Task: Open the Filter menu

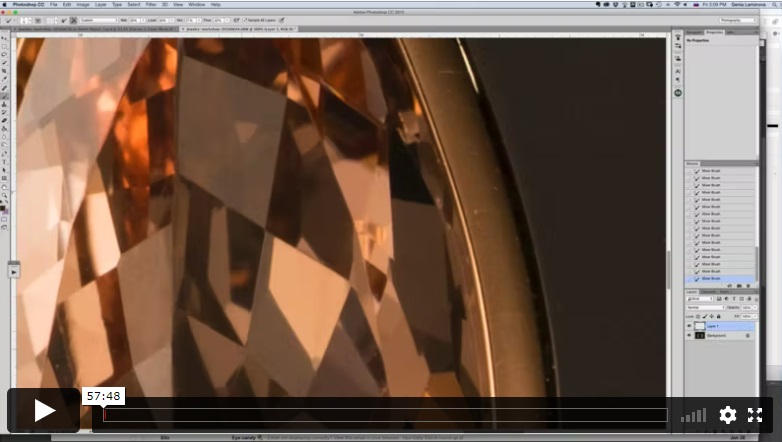Action: click(151, 4)
